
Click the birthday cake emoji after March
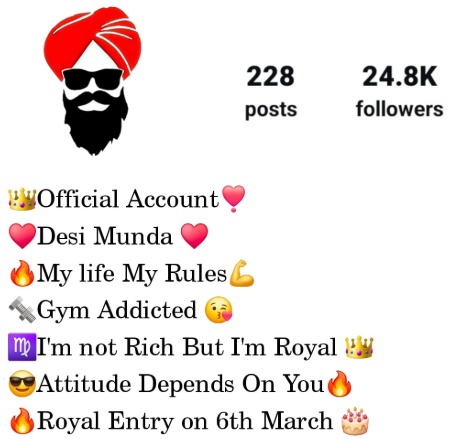(355, 421)
